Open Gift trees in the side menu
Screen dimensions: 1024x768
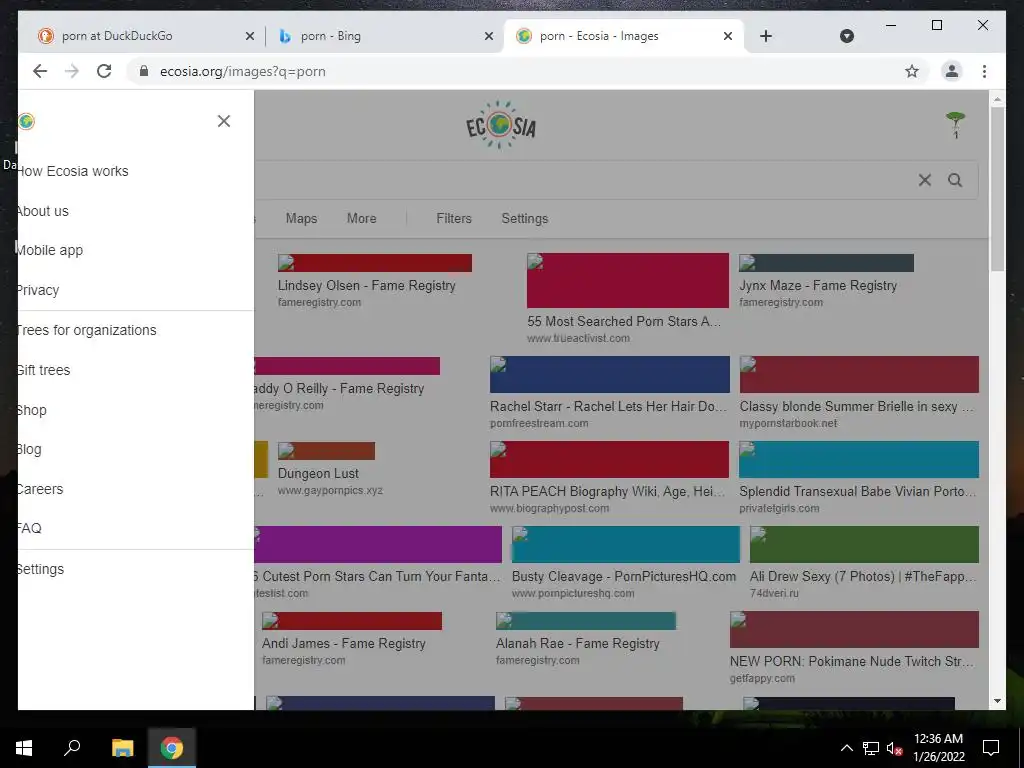tap(44, 370)
